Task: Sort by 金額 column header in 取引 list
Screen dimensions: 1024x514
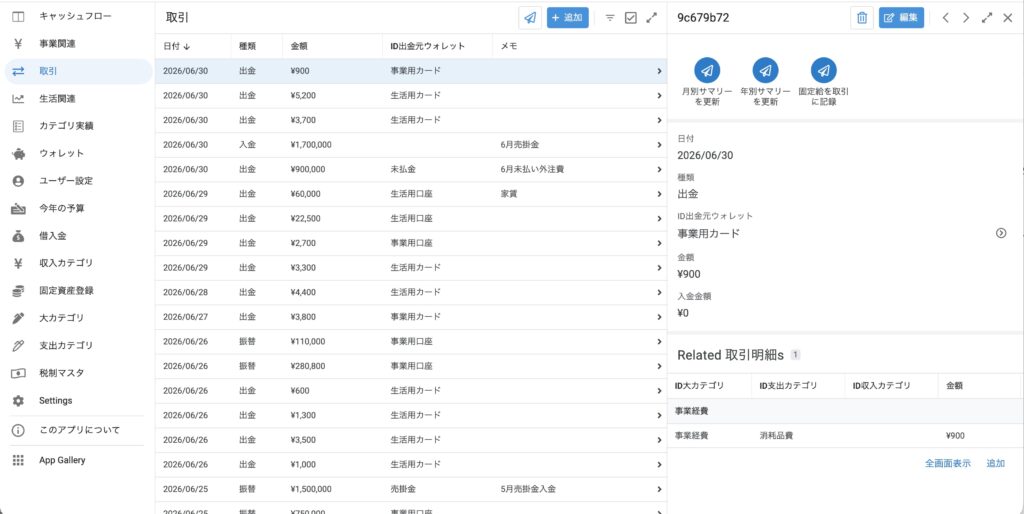Action: (x=299, y=46)
